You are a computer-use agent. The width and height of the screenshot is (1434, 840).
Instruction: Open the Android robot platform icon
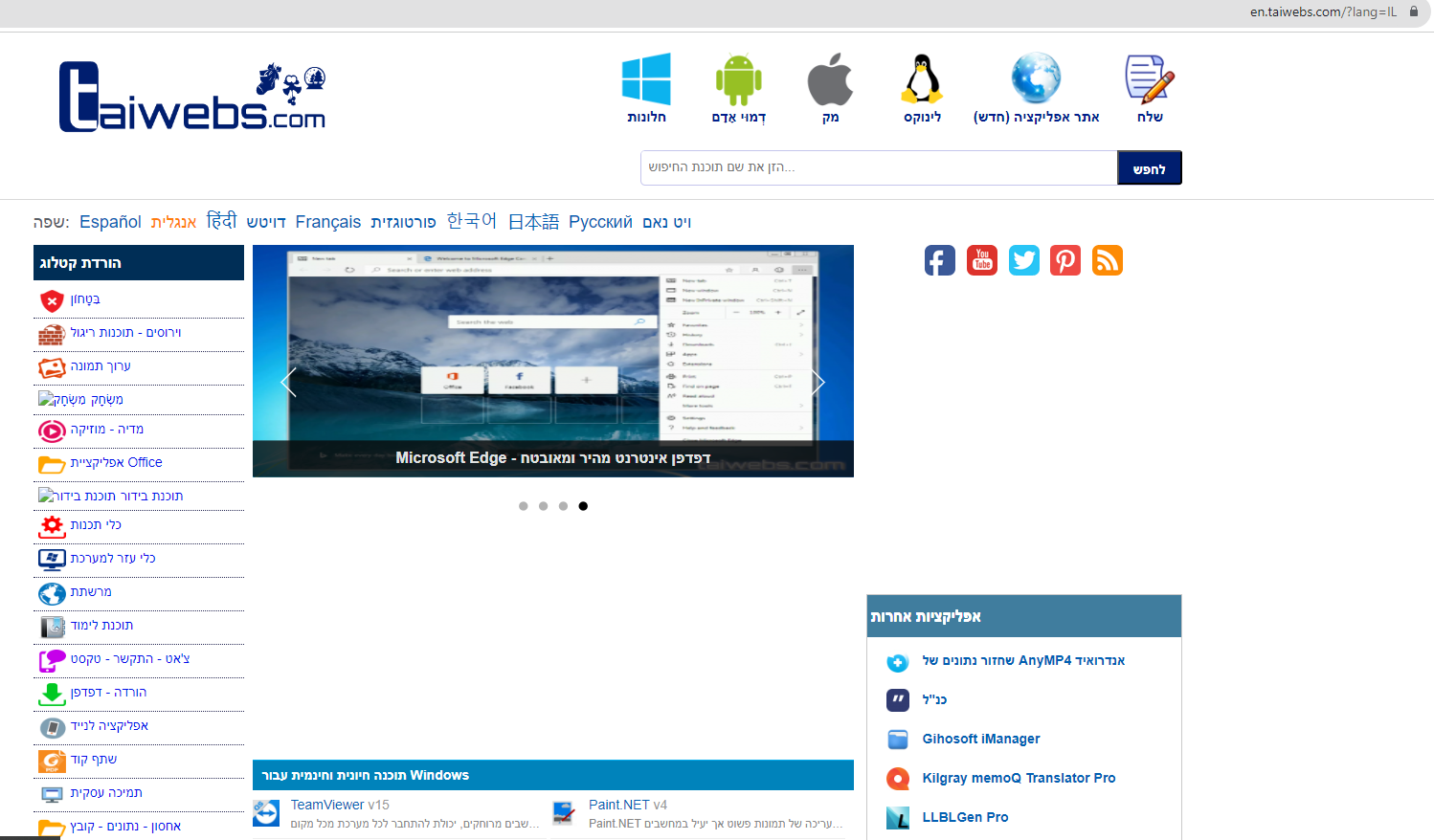738,78
